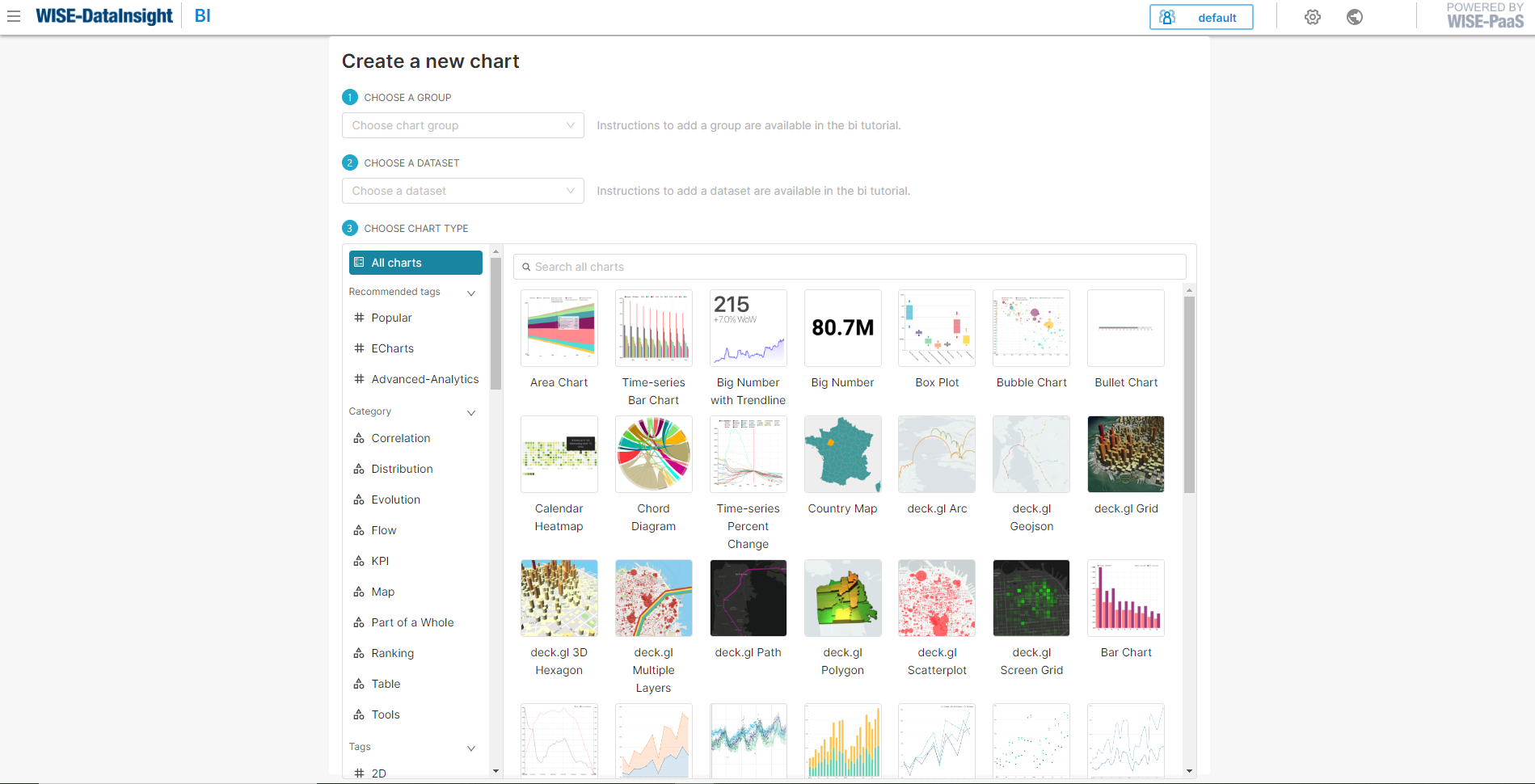Screen dimensions: 1535x784
Task: Open the settings gear icon
Action: [1312, 17]
